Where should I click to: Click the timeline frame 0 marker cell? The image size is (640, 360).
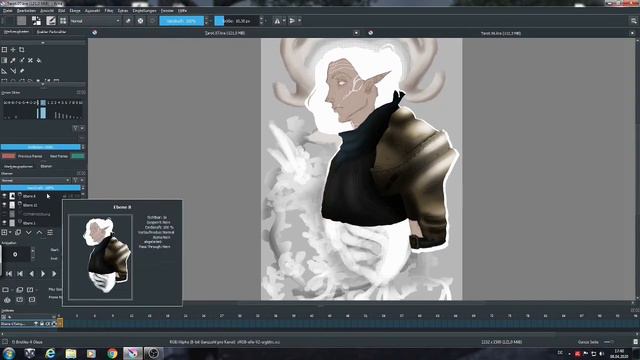[x=60, y=323]
